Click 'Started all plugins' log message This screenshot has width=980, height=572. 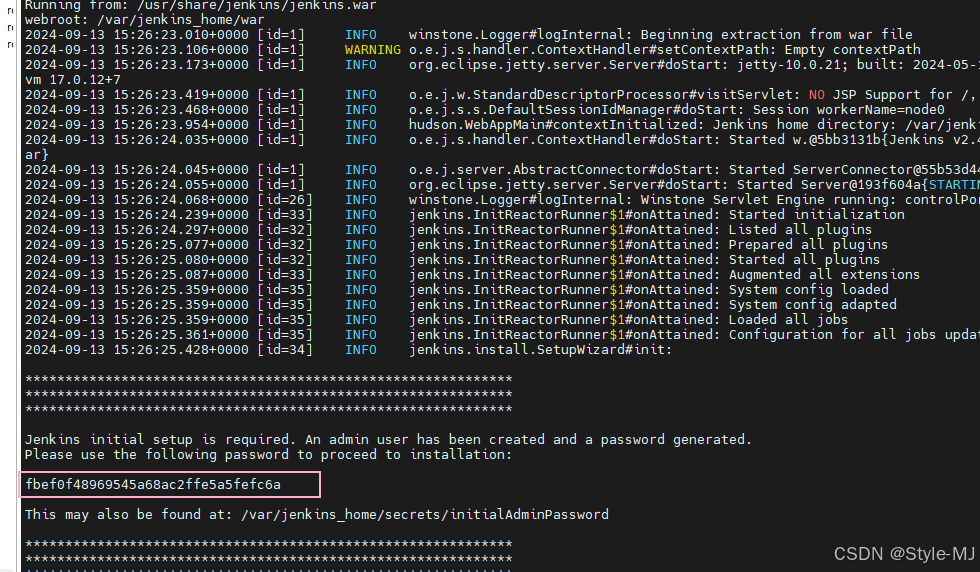click(804, 260)
